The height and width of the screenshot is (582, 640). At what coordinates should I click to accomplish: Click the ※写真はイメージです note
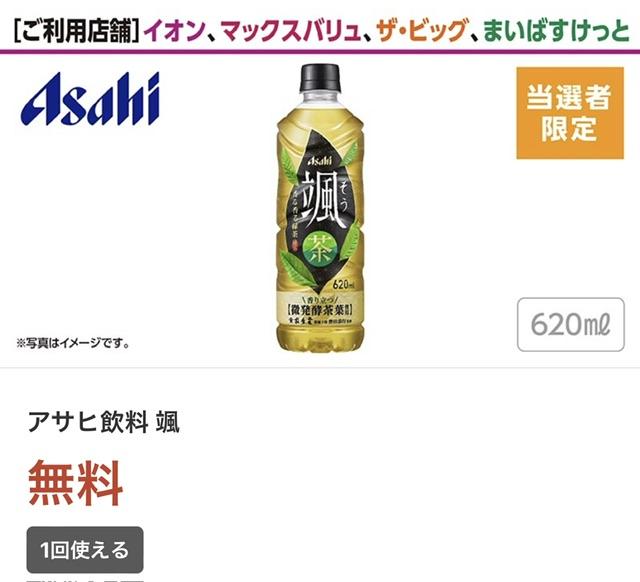coord(73,343)
